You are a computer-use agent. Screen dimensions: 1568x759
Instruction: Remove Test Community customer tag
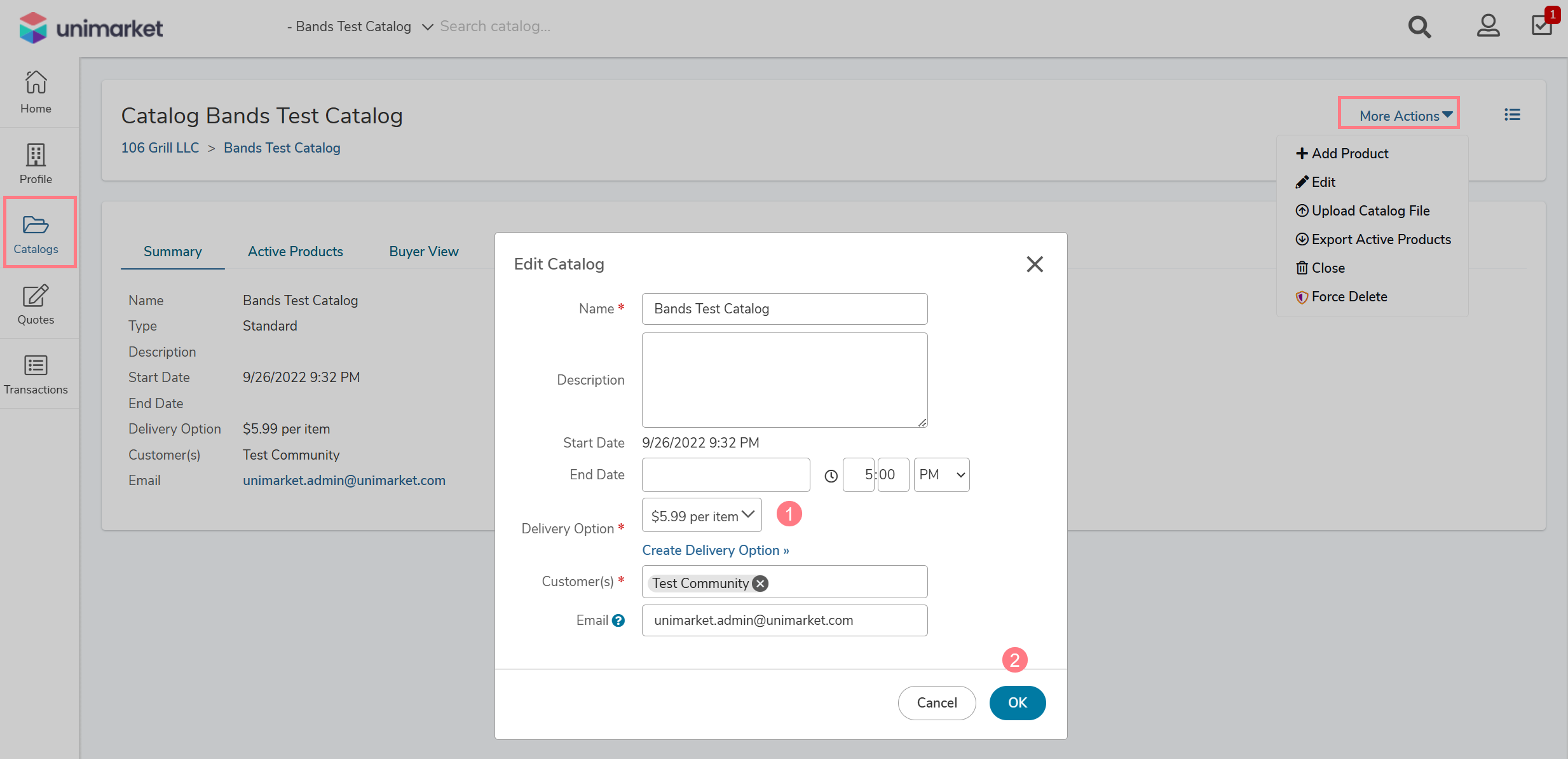pos(760,584)
